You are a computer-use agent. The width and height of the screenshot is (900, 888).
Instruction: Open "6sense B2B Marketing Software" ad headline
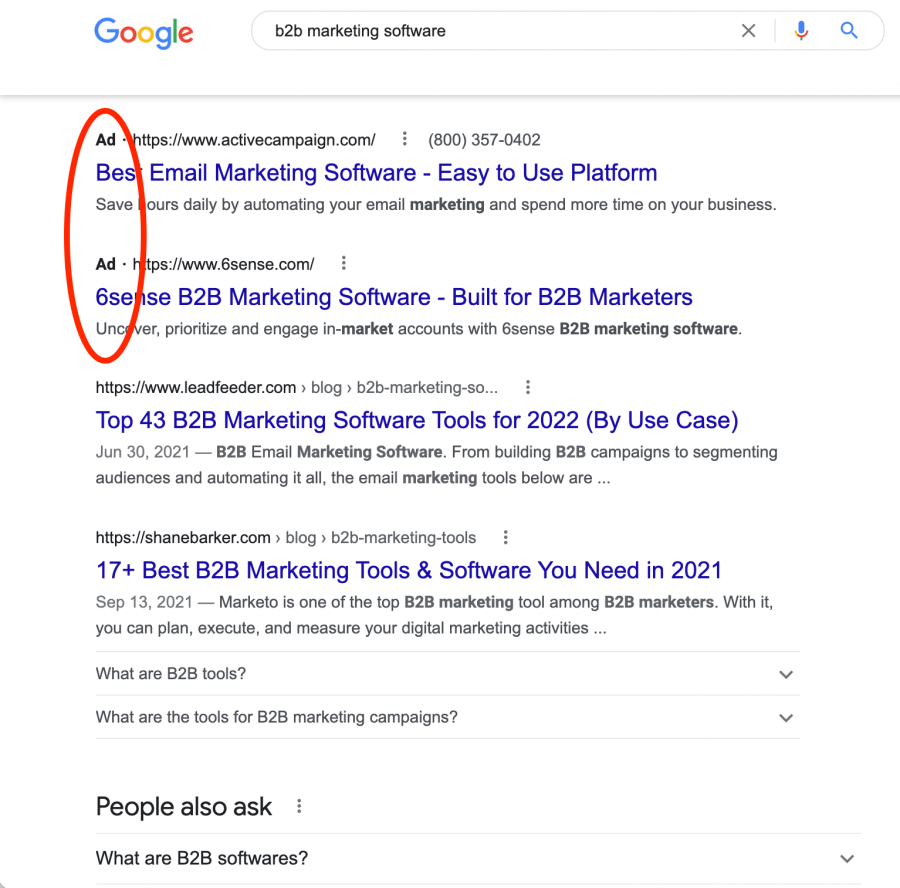(394, 297)
